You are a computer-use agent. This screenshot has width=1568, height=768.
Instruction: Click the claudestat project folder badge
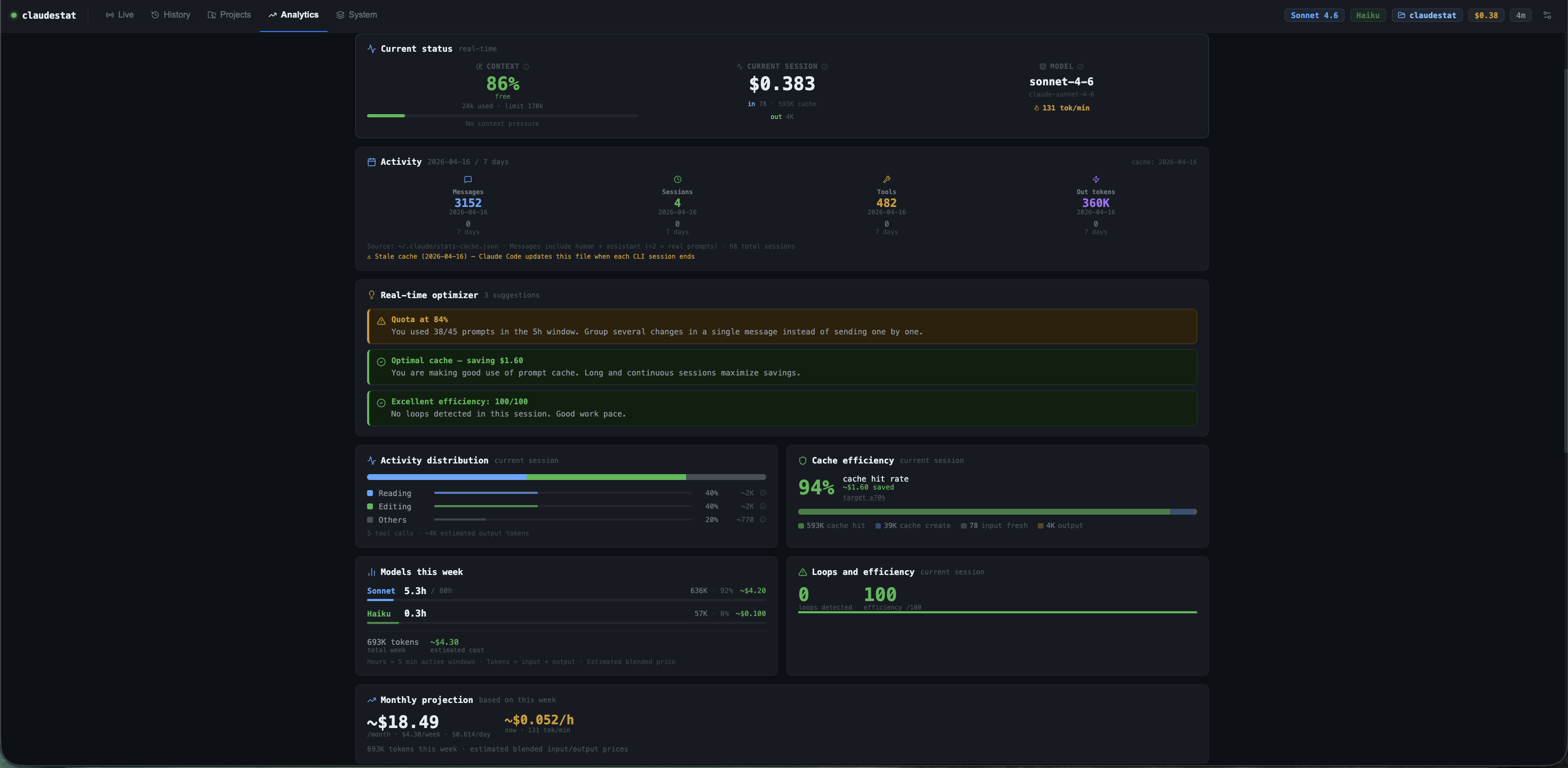pos(1427,15)
